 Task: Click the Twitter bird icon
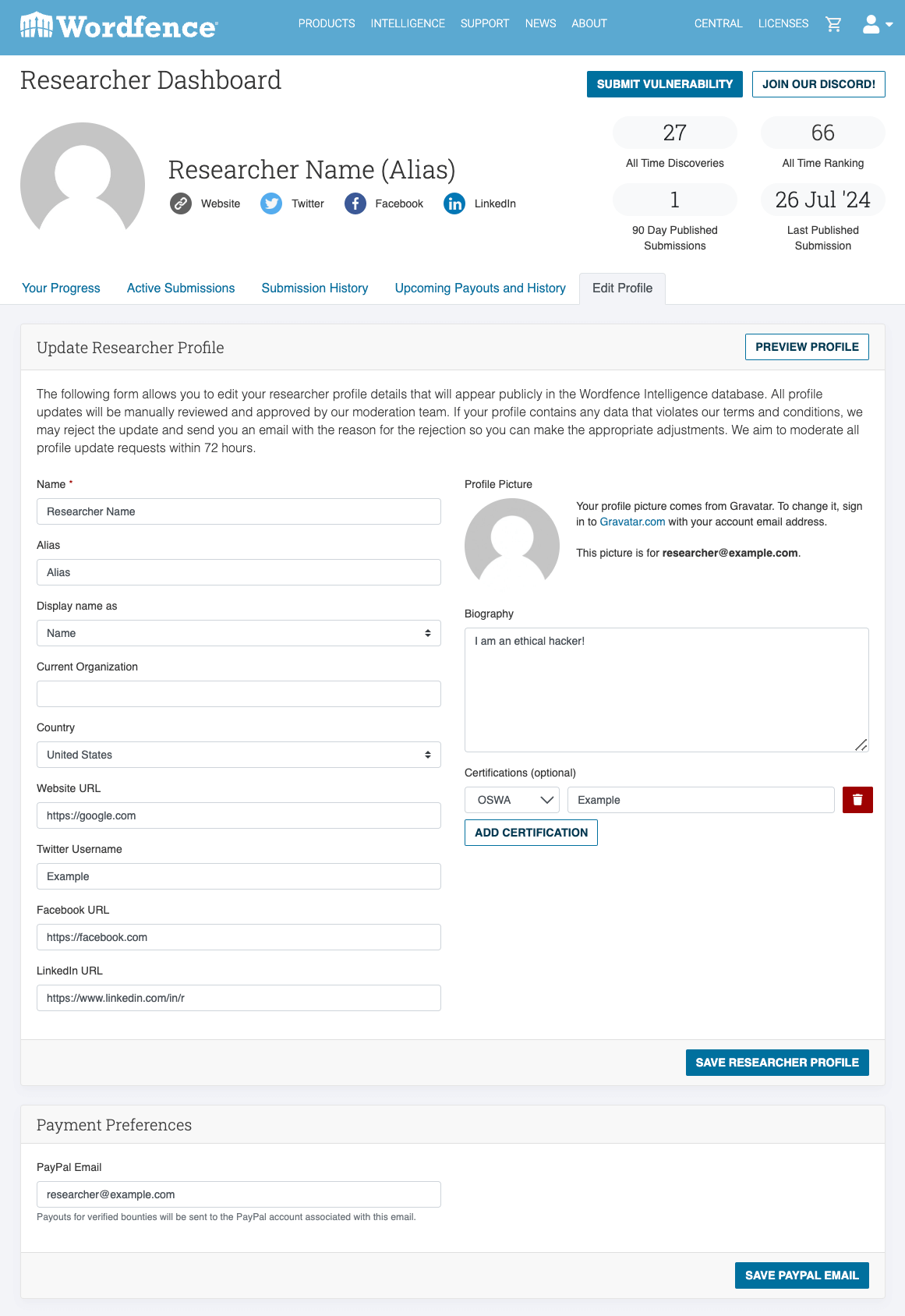click(x=271, y=203)
